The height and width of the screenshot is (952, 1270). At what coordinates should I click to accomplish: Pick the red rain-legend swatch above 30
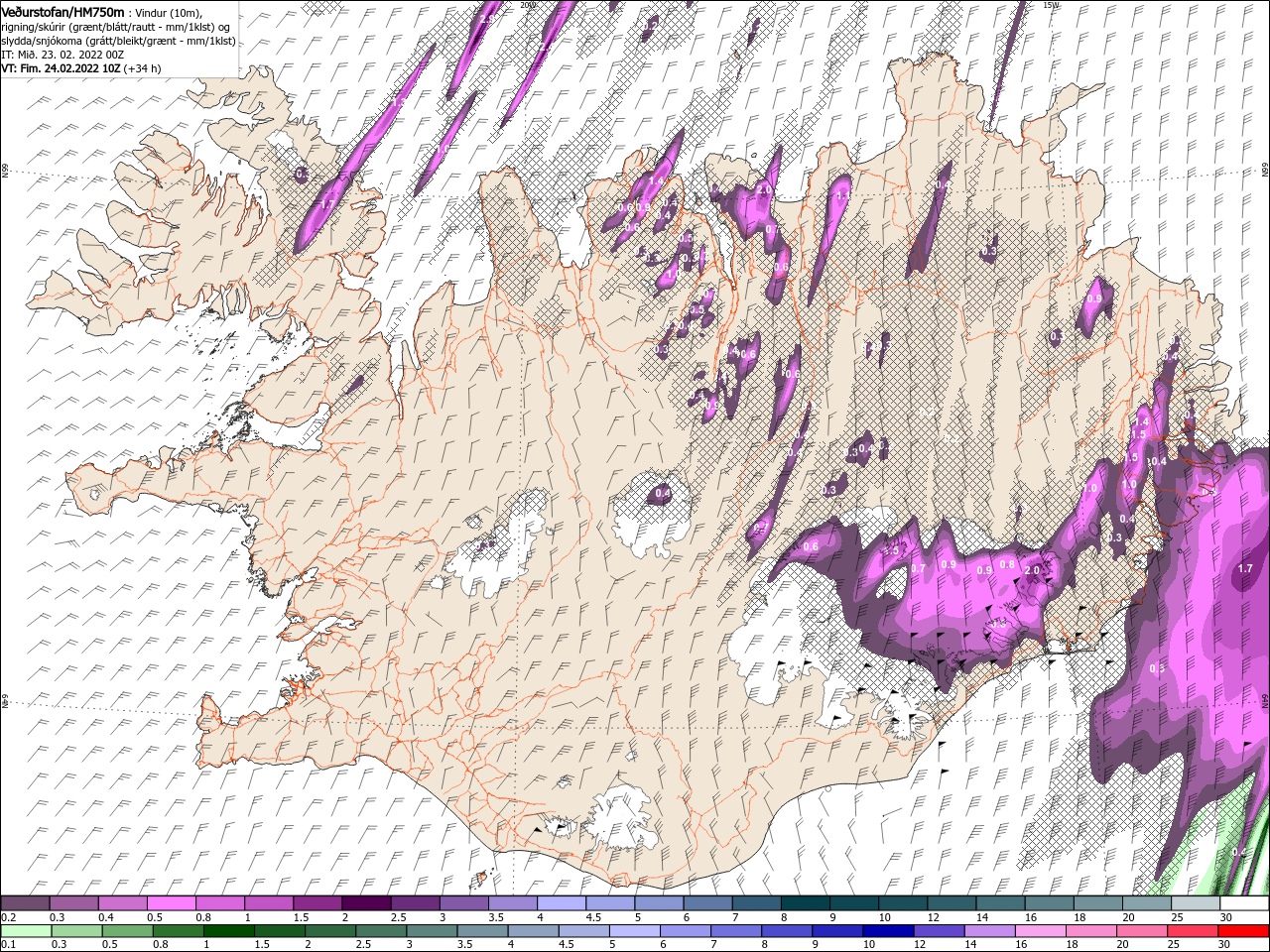(1241, 931)
